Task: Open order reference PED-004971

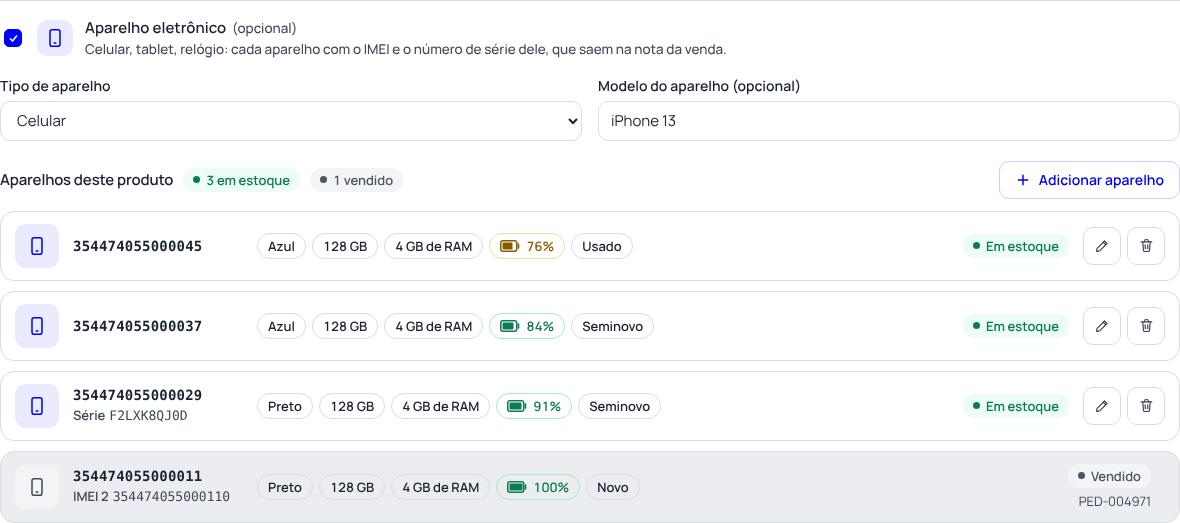Action: coord(1115,501)
